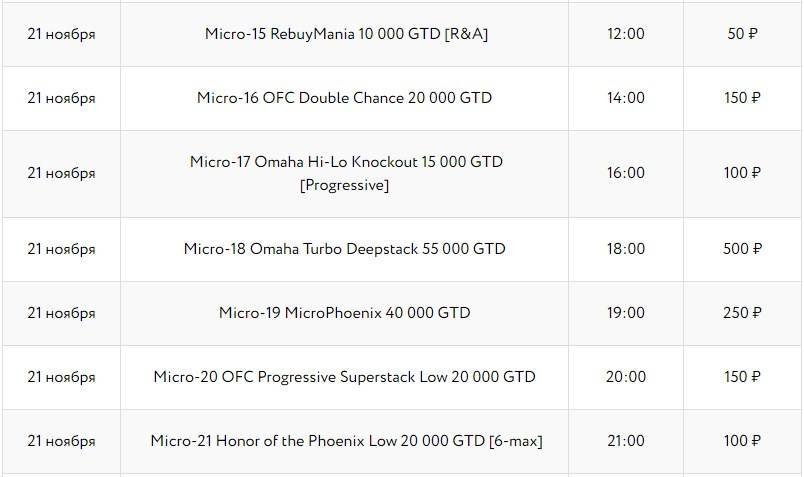
Task: Click the 21:00 time cell
Action: click(x=626, y=441)
